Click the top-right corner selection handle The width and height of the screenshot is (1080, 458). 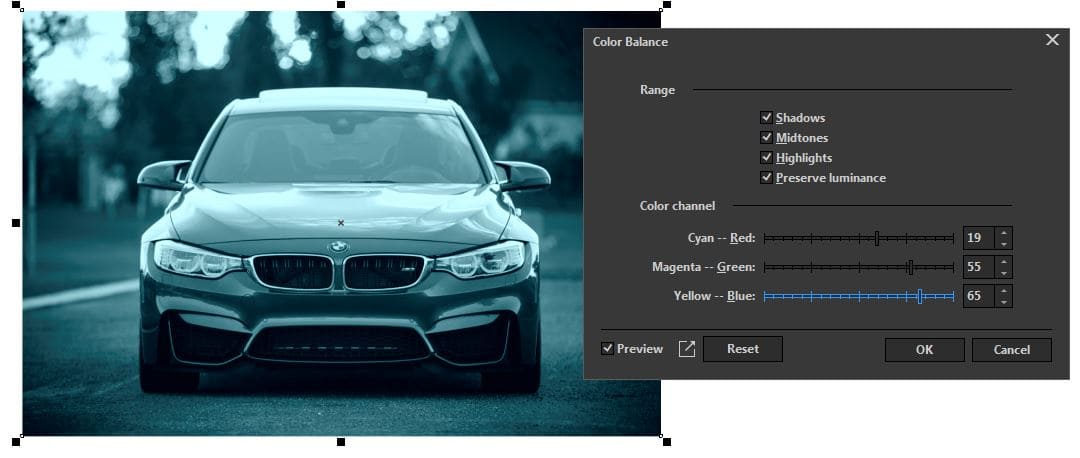click(x=666, y=5)
